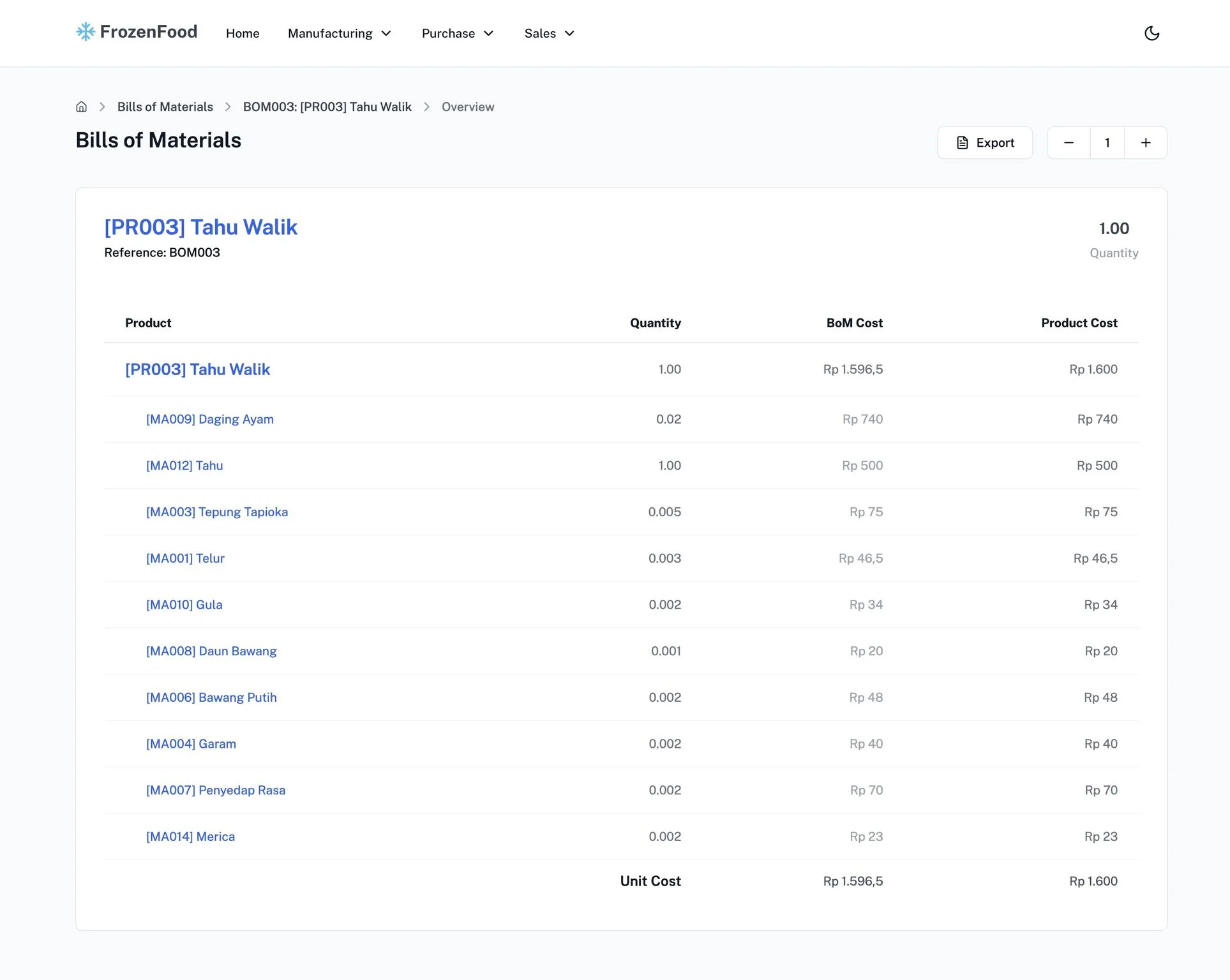The height and width of the screenshot is (980, 1230).
Task: Click the FrozenFood snowflake logo icon
Action: coord(86,32)
